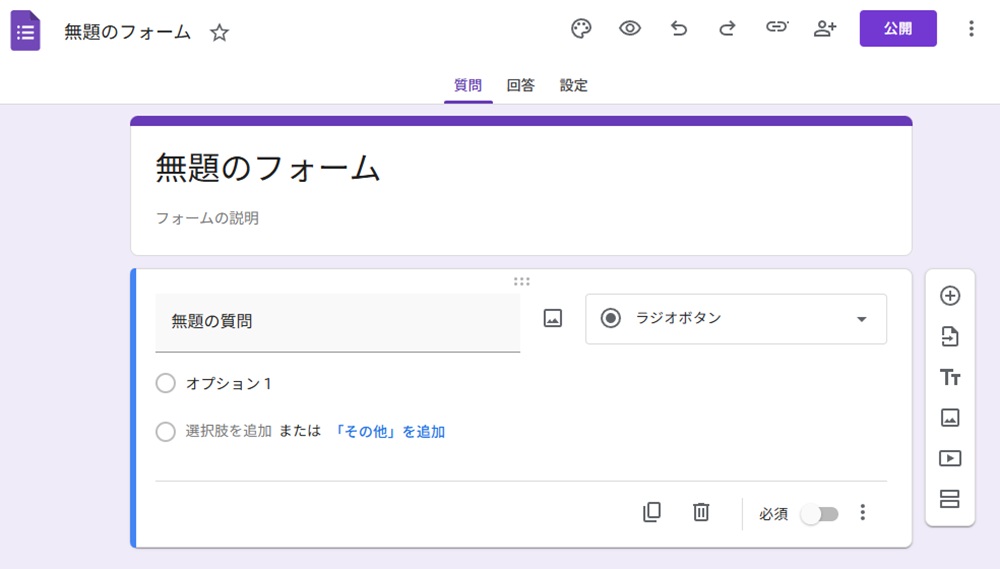Copy the responder link icon
The height and width of the screenshot is (569, 1000).
777,29
